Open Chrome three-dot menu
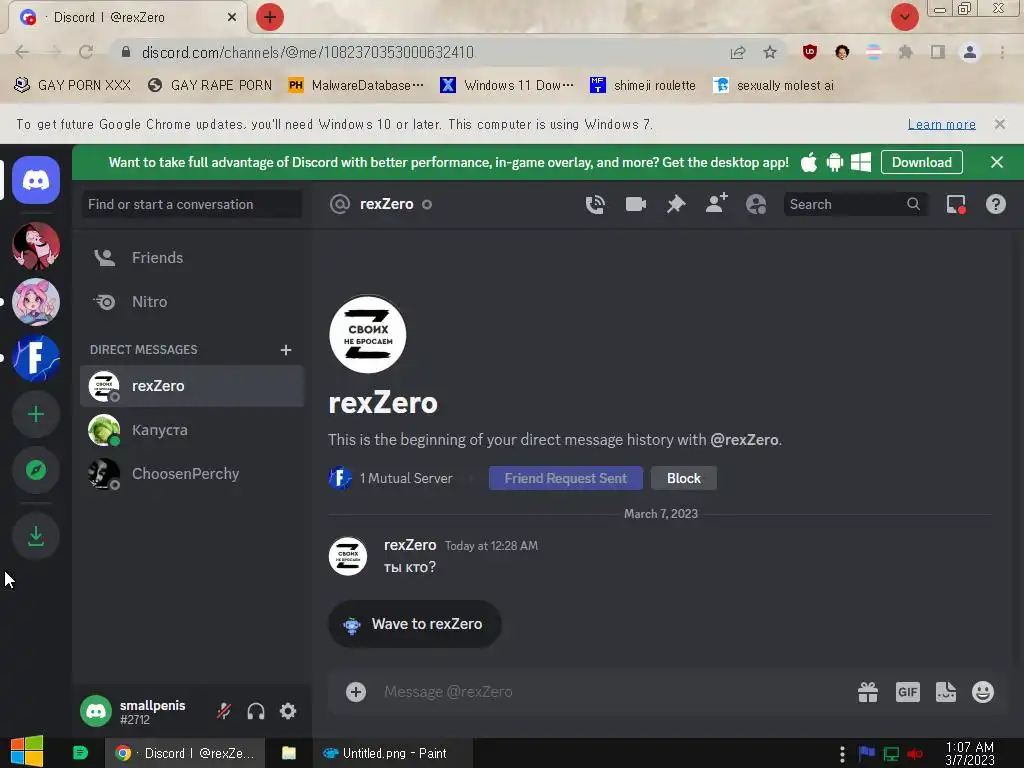This screenshot has width=1024, height=768. (x=1002, y=52)
